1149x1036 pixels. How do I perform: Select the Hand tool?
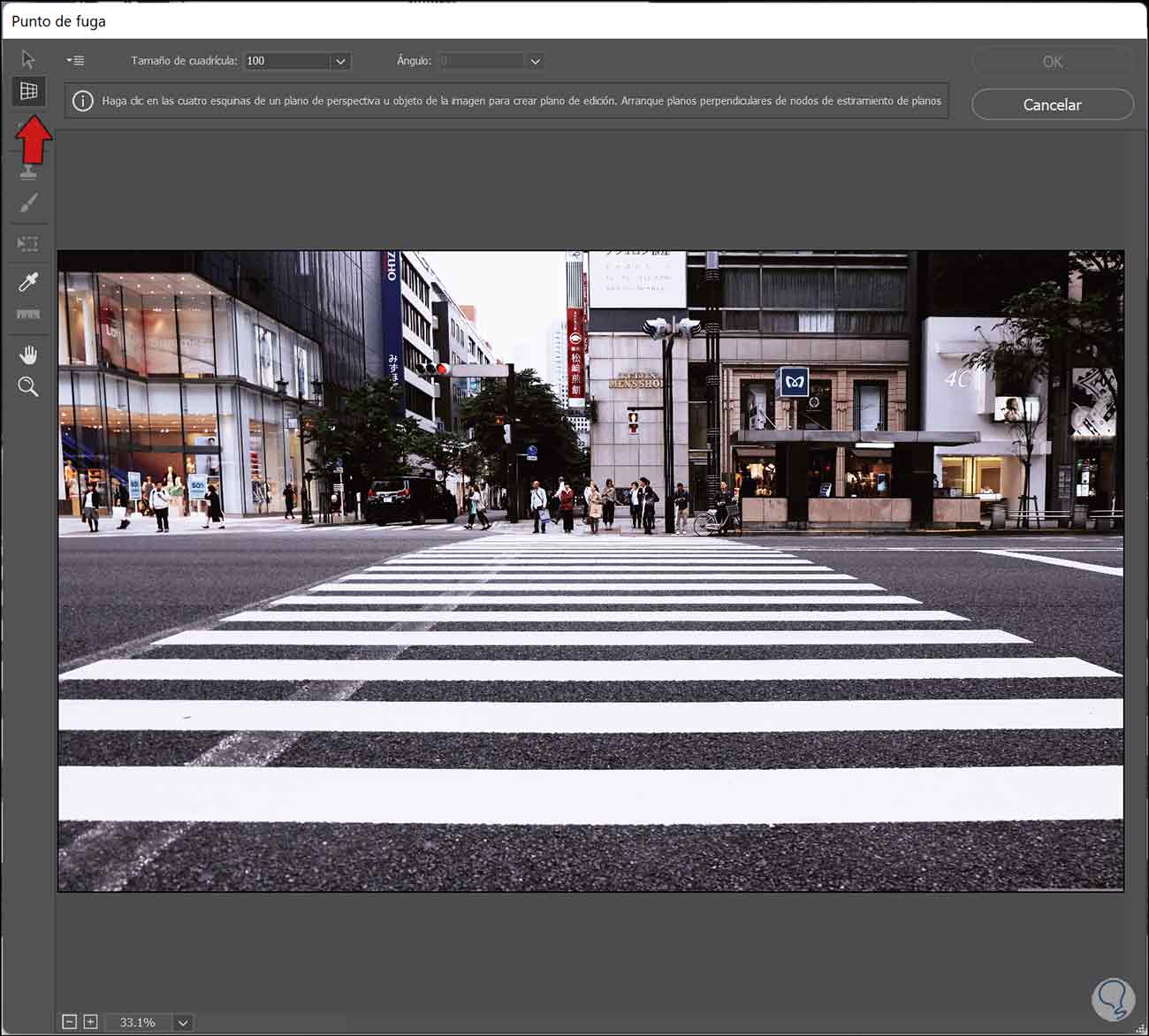[x=28, y=354]
